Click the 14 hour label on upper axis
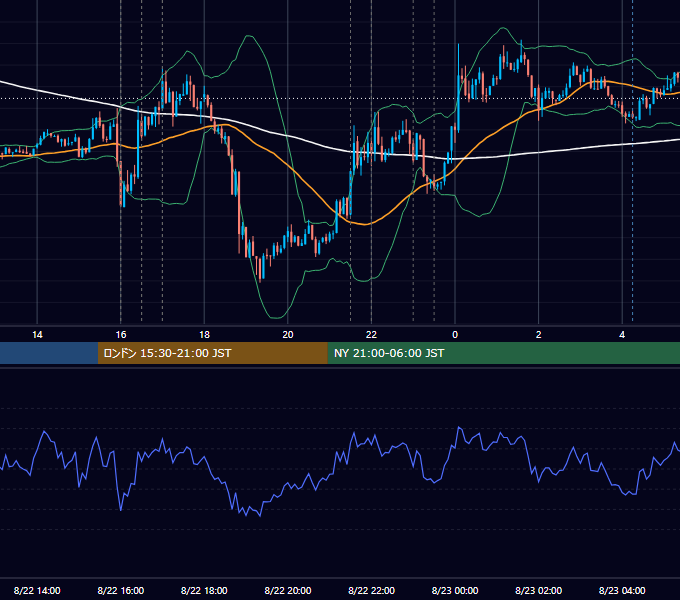 [37, 335]
